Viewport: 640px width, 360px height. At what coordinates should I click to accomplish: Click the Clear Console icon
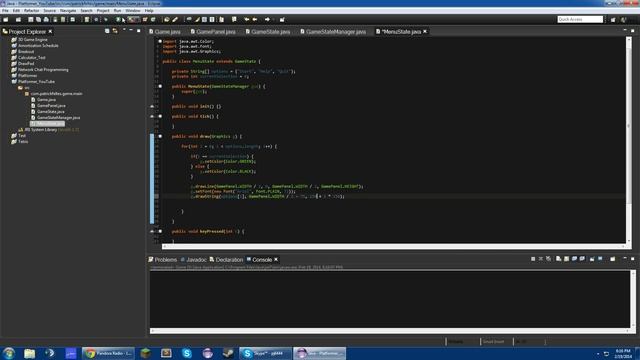pyautogui.click(x=558, y=259)
